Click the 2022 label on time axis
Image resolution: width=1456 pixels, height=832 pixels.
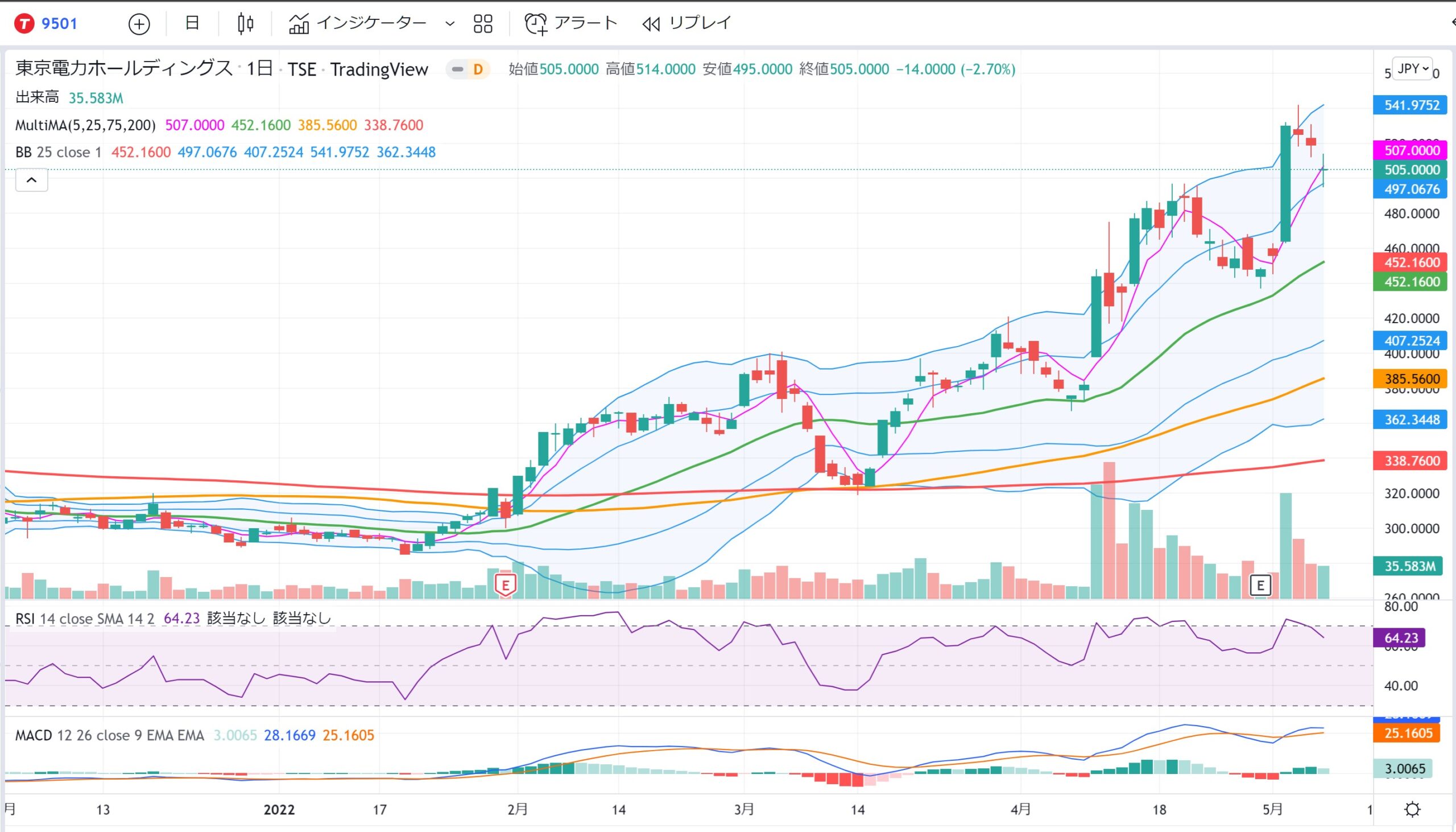[x=279, y=810]
